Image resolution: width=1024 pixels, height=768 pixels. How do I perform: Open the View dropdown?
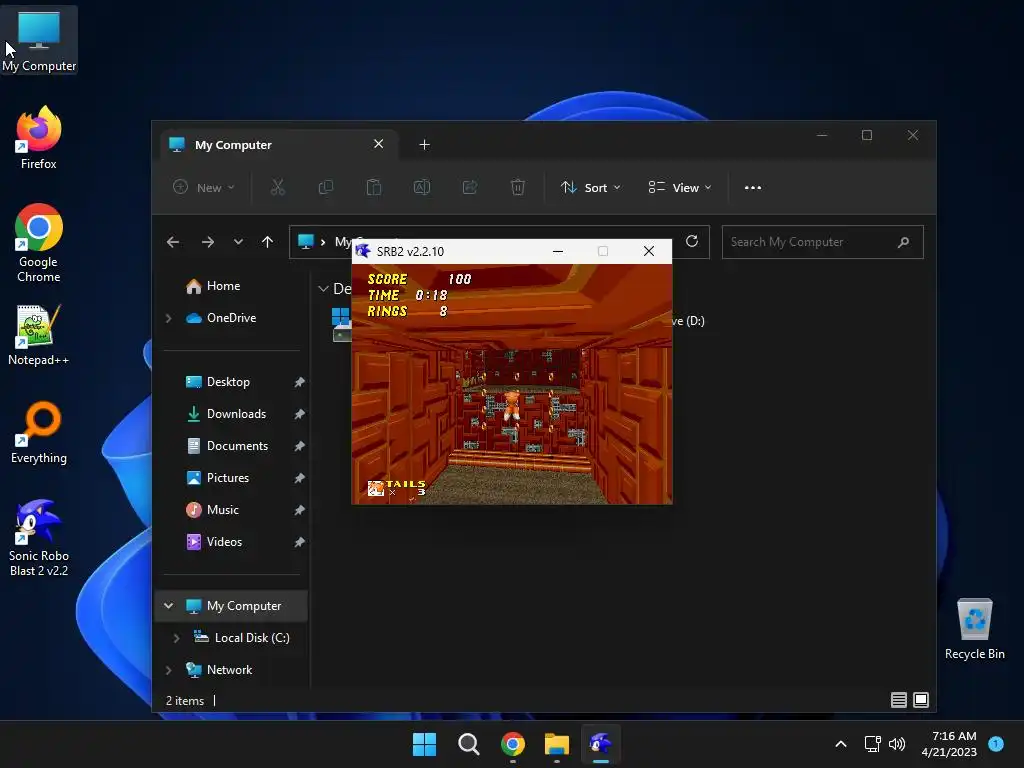pos(679,187)
